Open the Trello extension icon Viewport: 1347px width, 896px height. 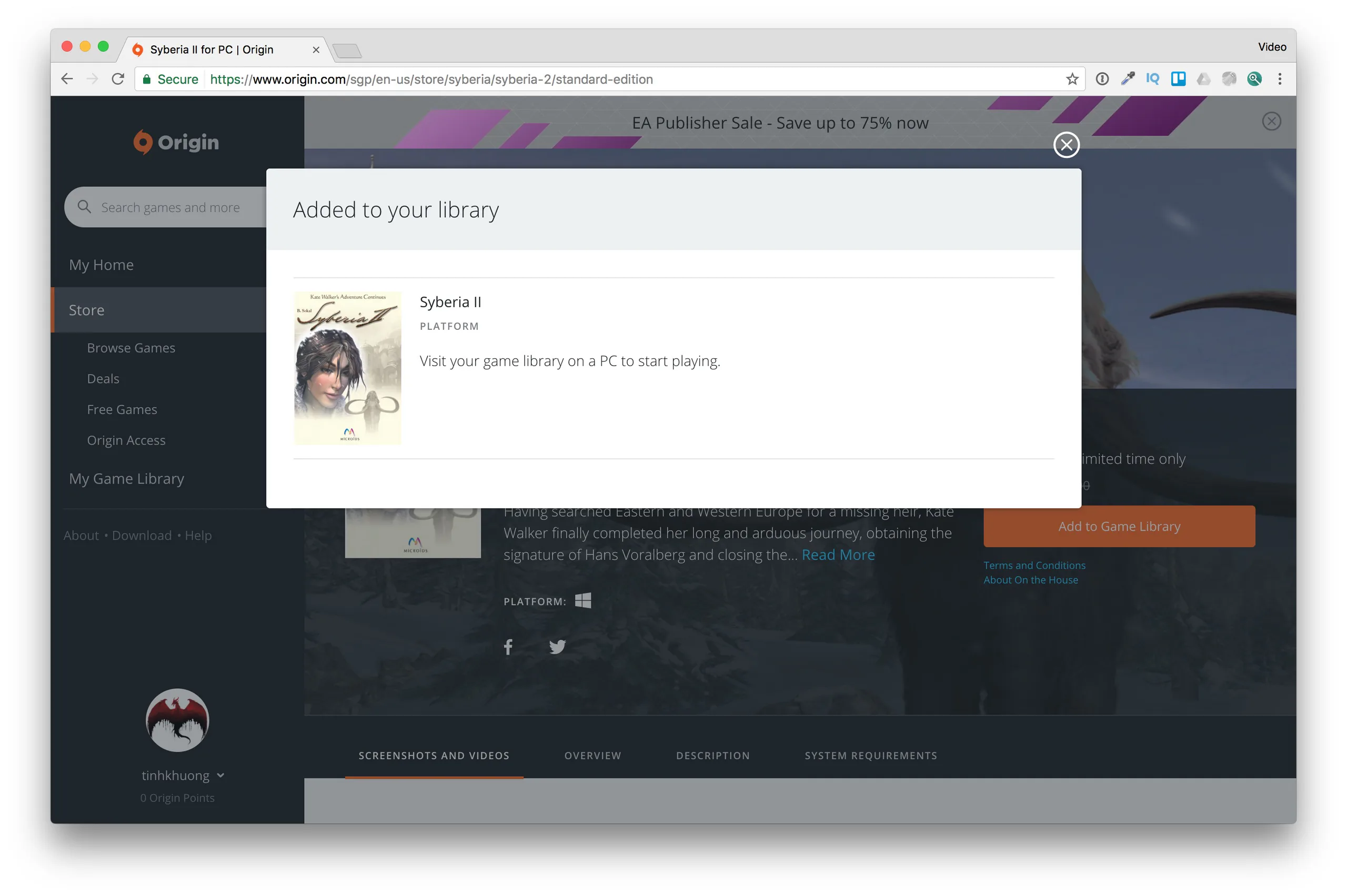(x=1178, y=79)
